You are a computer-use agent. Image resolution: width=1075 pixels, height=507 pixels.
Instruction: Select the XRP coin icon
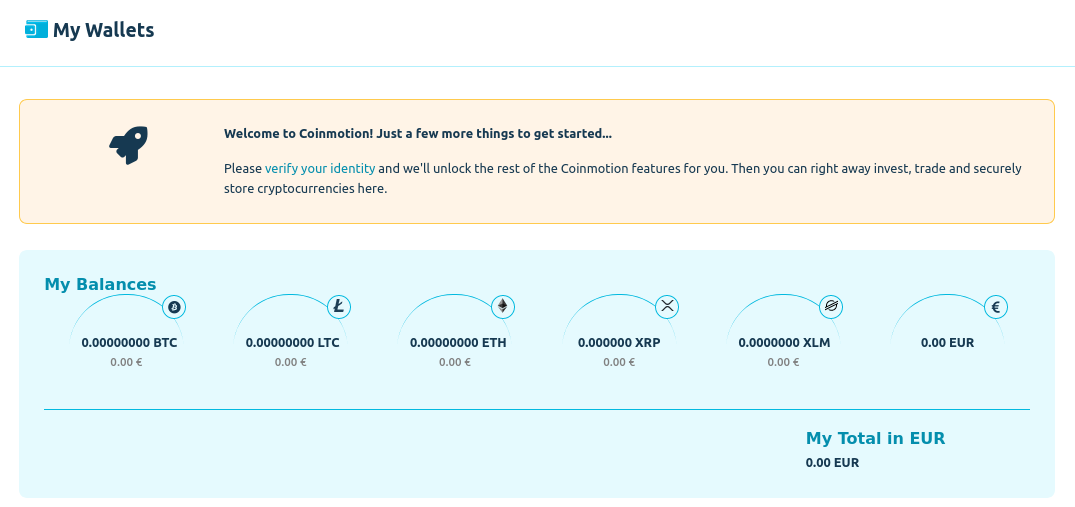(x=667, y=307)
